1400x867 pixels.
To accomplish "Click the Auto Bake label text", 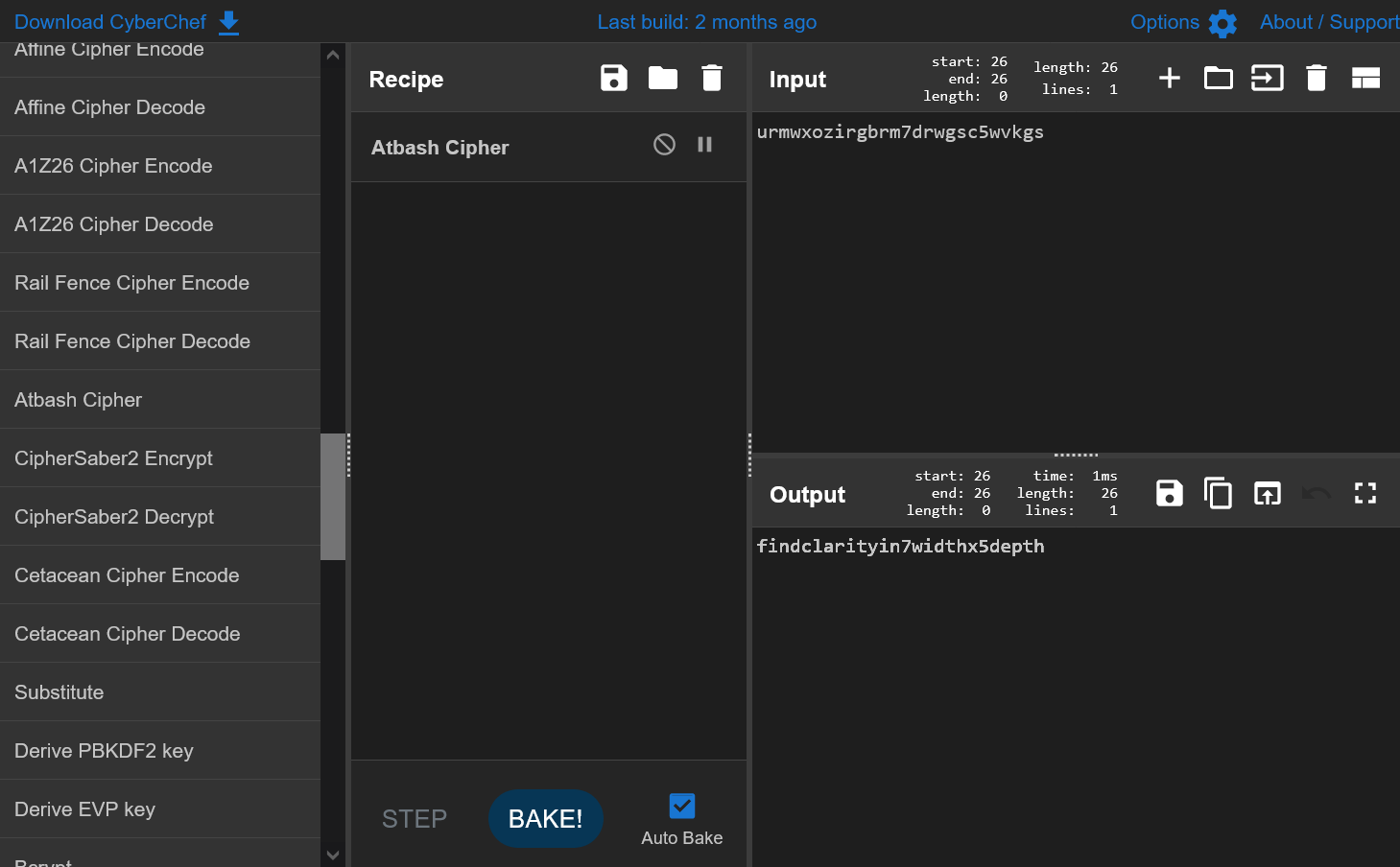I will [682, 838].
